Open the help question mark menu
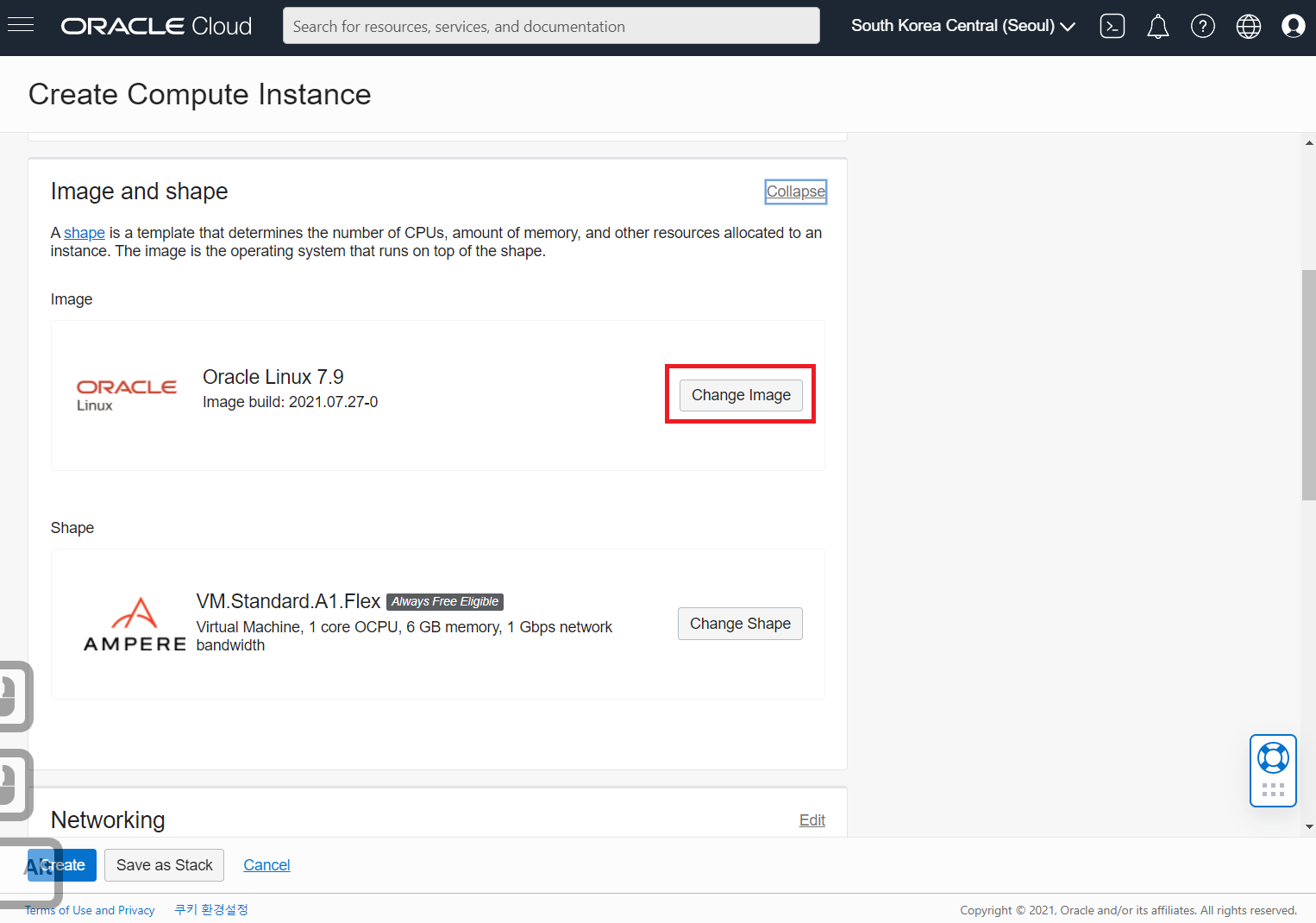The height and width of the screenshot is (923, 1316). (1202, 26)
